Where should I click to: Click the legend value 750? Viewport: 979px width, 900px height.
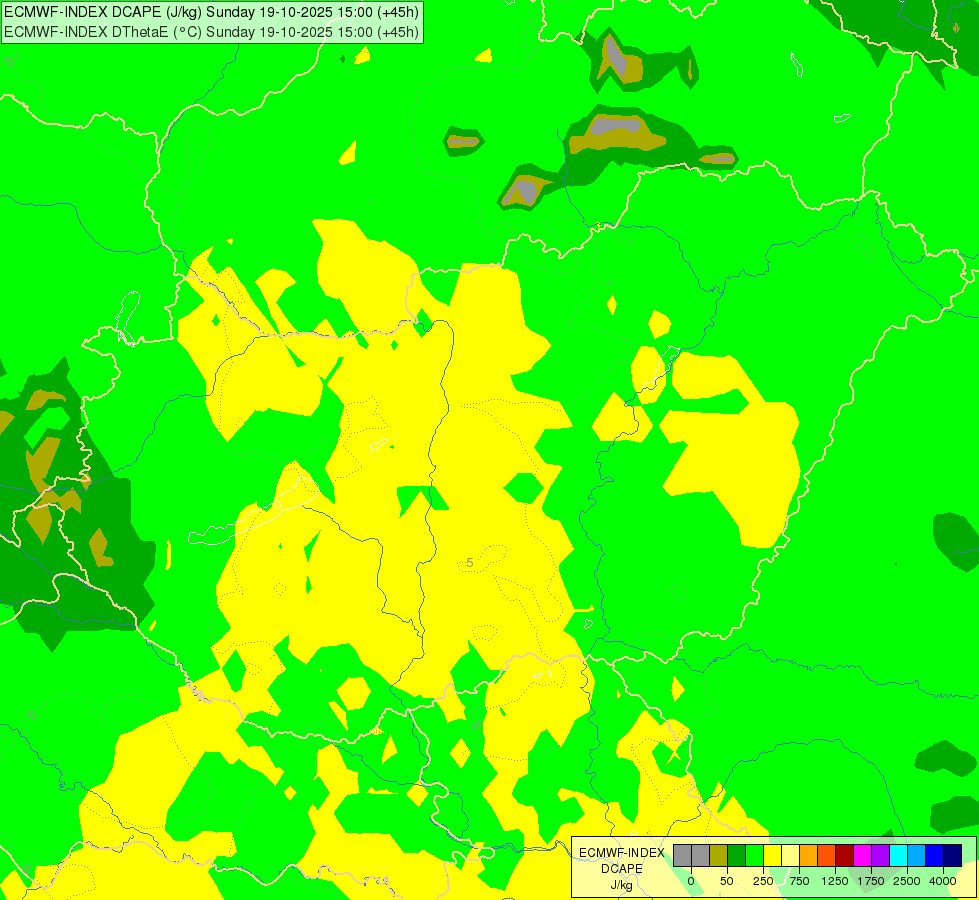click(x=799, y=881)
